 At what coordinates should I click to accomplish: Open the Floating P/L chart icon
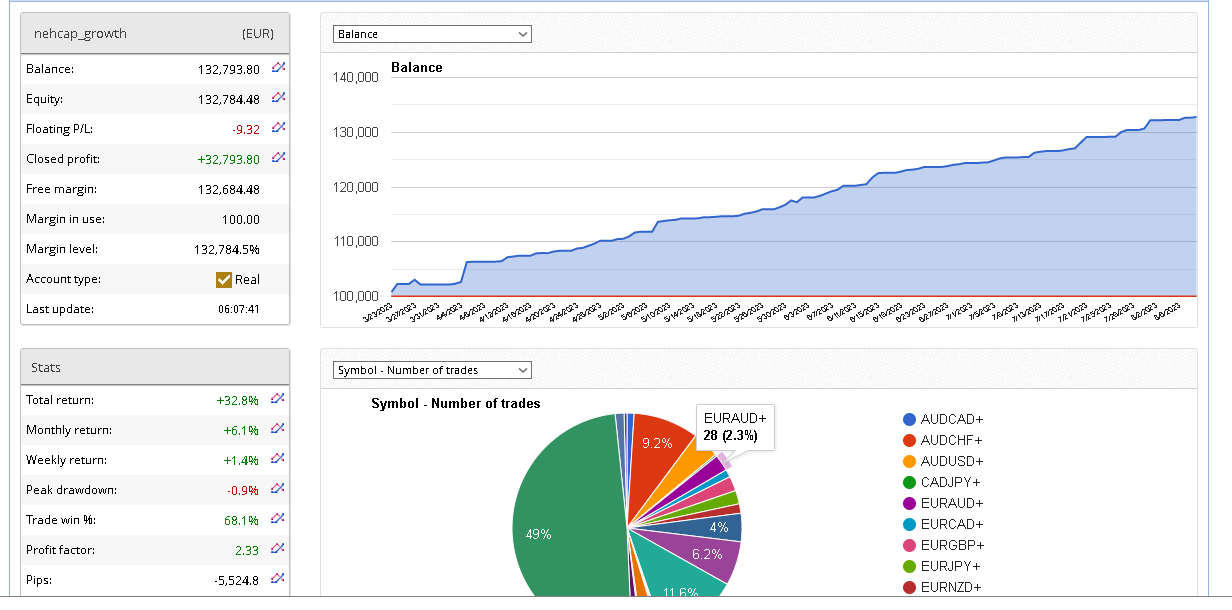point(279,128)
